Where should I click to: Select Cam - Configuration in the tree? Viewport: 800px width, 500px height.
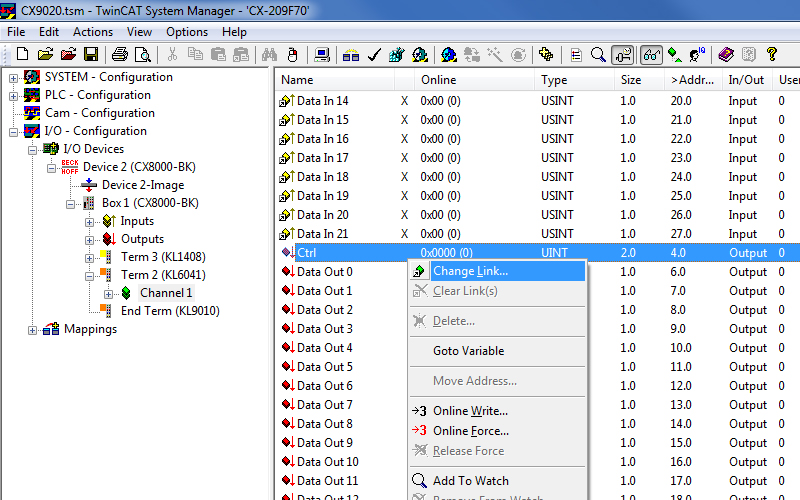pos(99,113)
